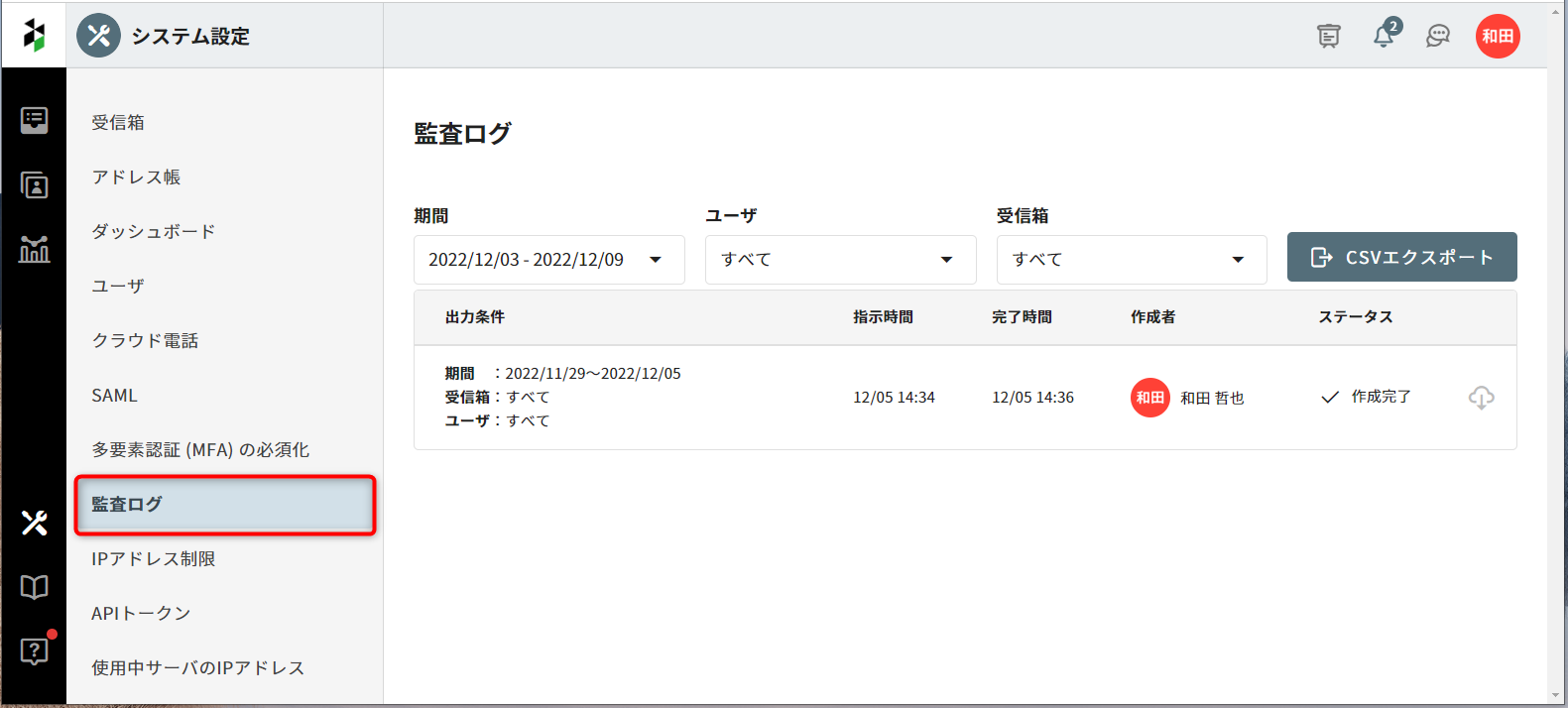The height and width of the screenshot is (708, 1568).
Task: Expand the 受信箱 filter dropdown
Action: click(1132, 260)
